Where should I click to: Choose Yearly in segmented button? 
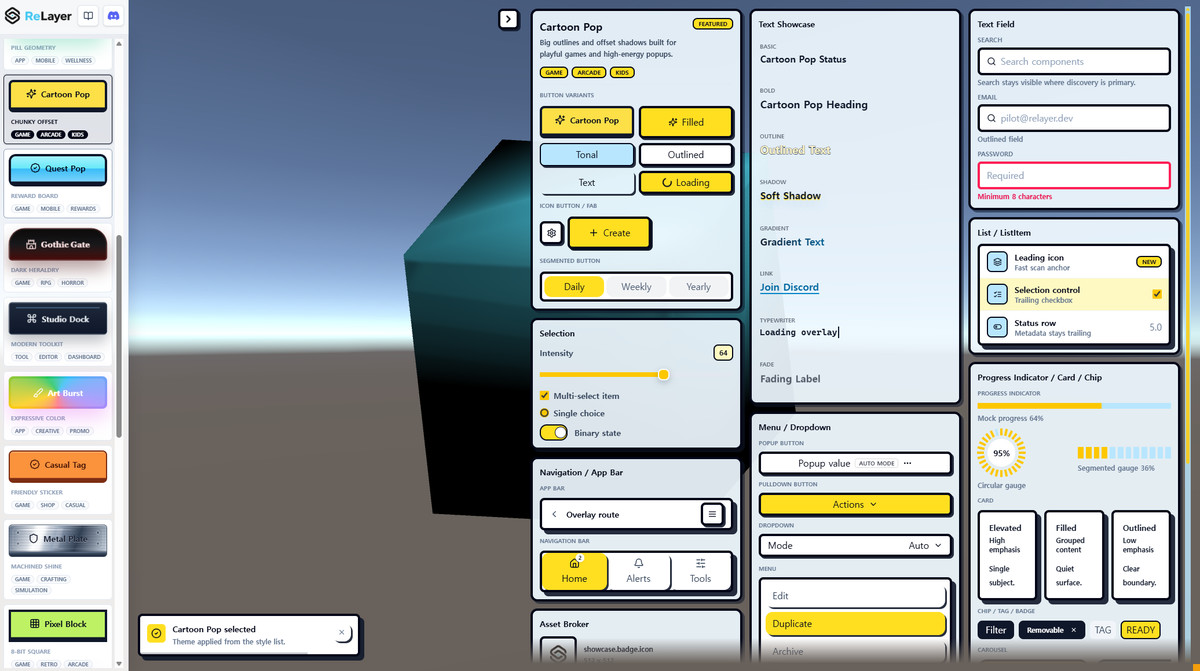point(698,287)
